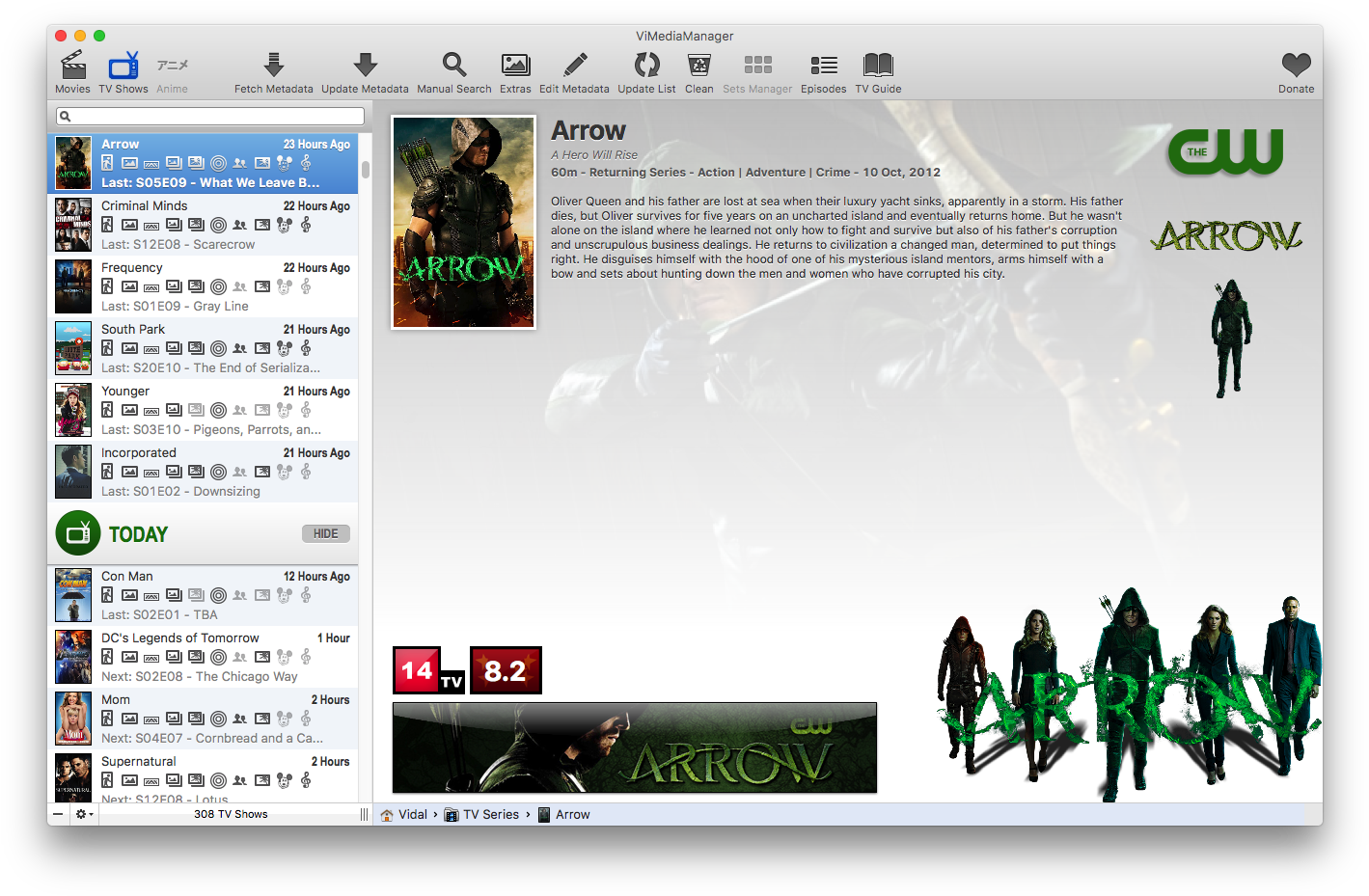Click the Clean trash icon
This screenshot has height=896, width=1369.
[x=698, y=66]
